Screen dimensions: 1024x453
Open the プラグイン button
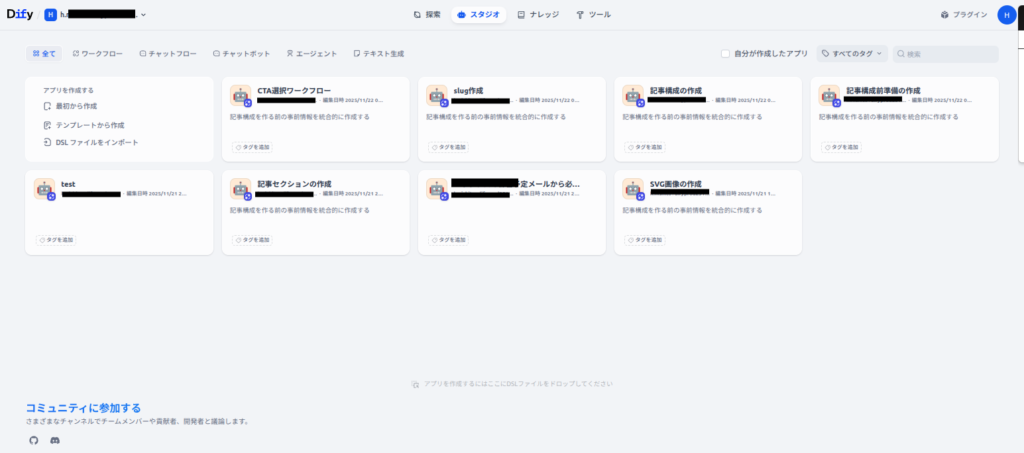click(964, 15)
